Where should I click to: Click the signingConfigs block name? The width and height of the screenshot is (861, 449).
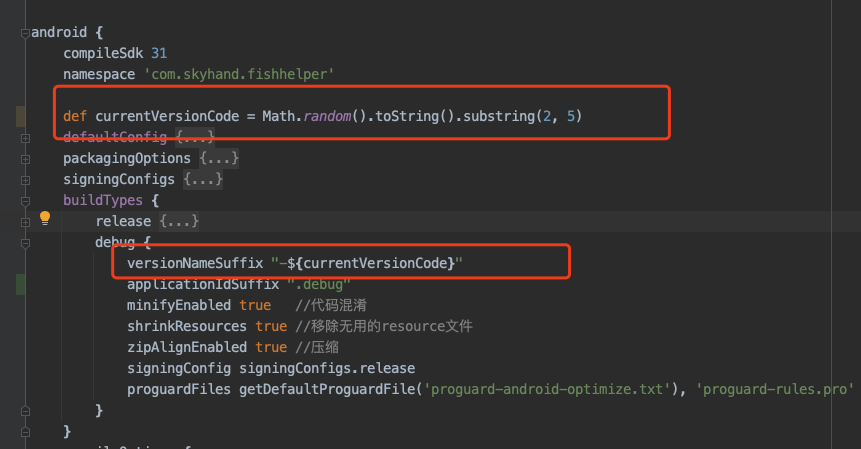[x=119, y=179]
